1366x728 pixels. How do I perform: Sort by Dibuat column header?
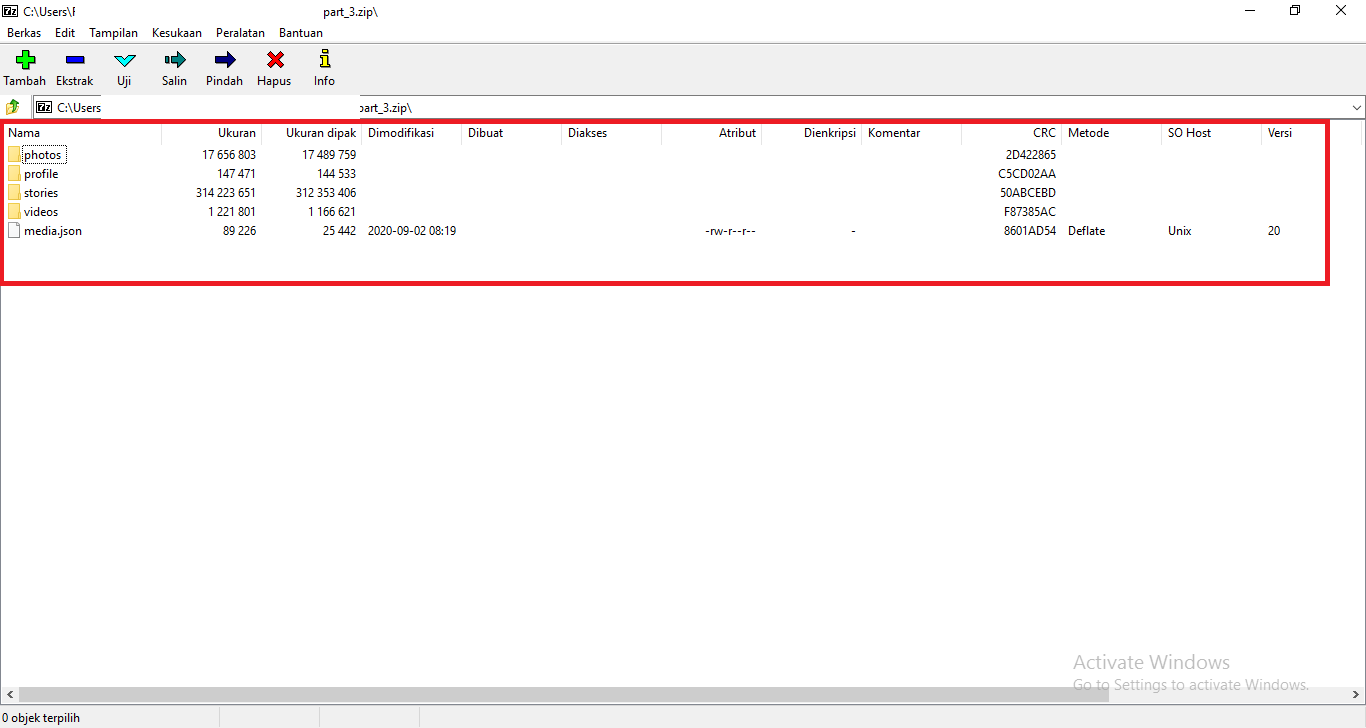coord(512,133)
